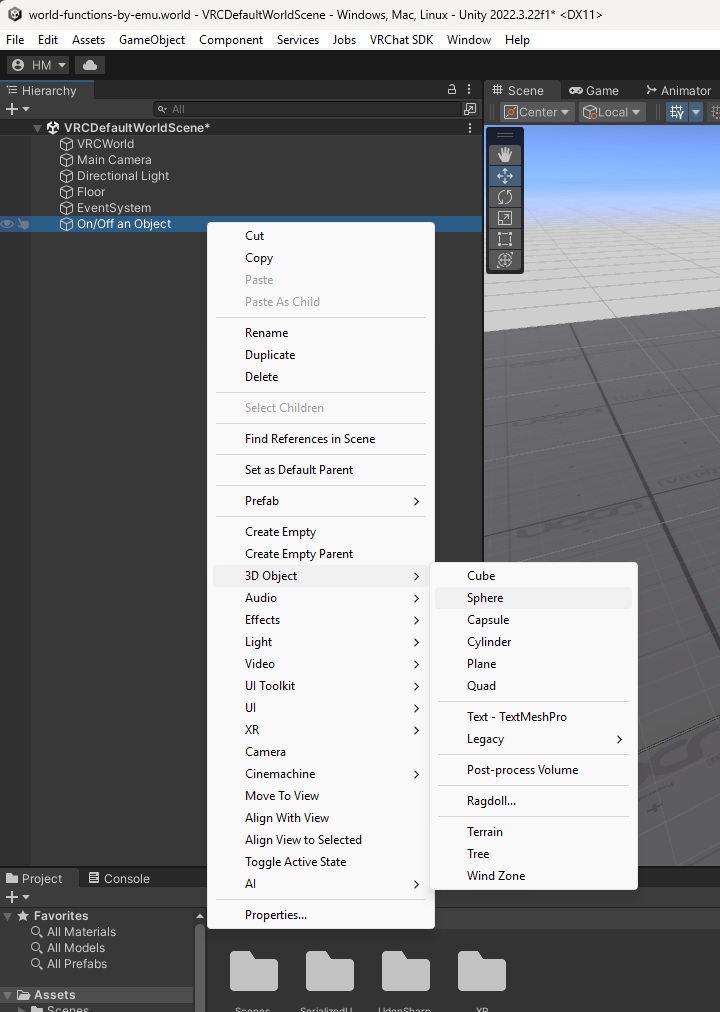Select Directional Light in the Hierarchy

click(123, 176)
